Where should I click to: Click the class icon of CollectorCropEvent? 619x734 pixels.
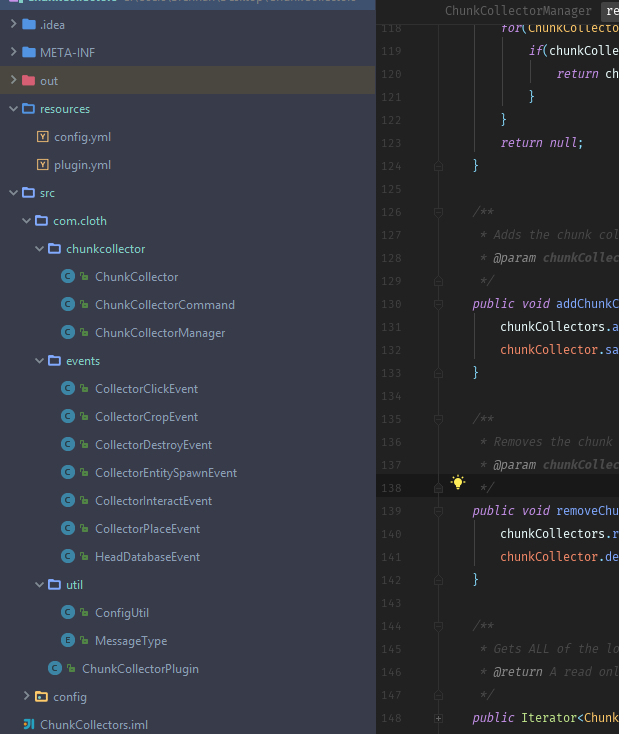pos(68,416)
